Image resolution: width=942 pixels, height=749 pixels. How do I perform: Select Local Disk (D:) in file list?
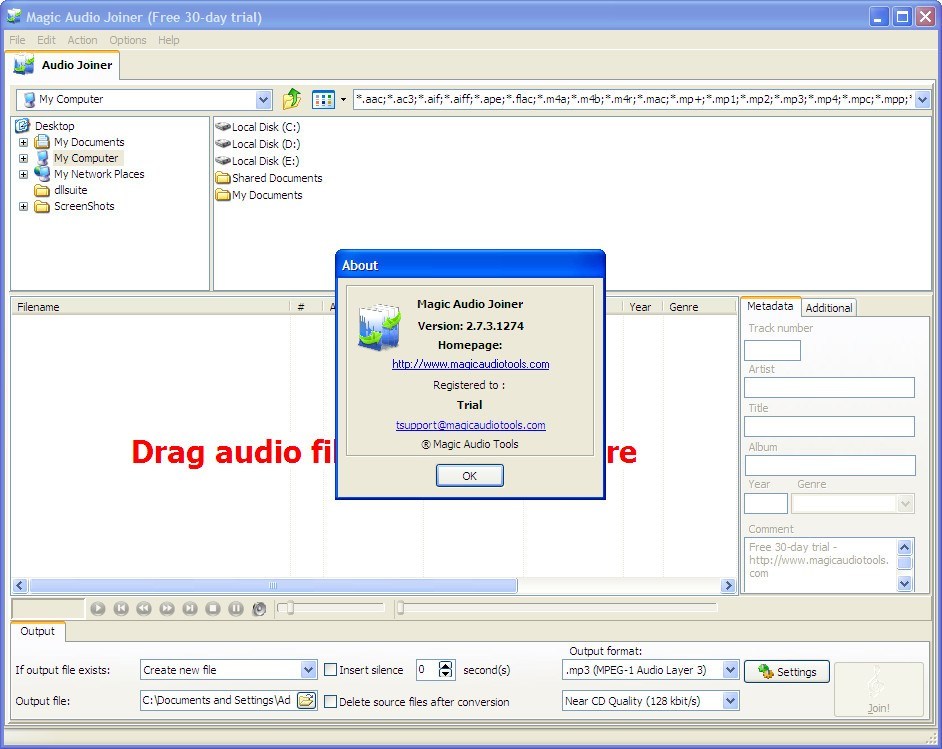266,144
